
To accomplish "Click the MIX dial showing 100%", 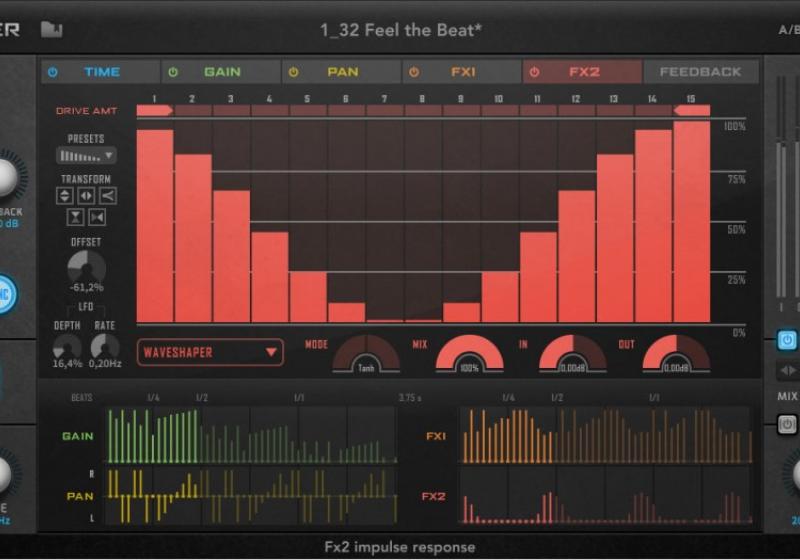I will (469, 353).
